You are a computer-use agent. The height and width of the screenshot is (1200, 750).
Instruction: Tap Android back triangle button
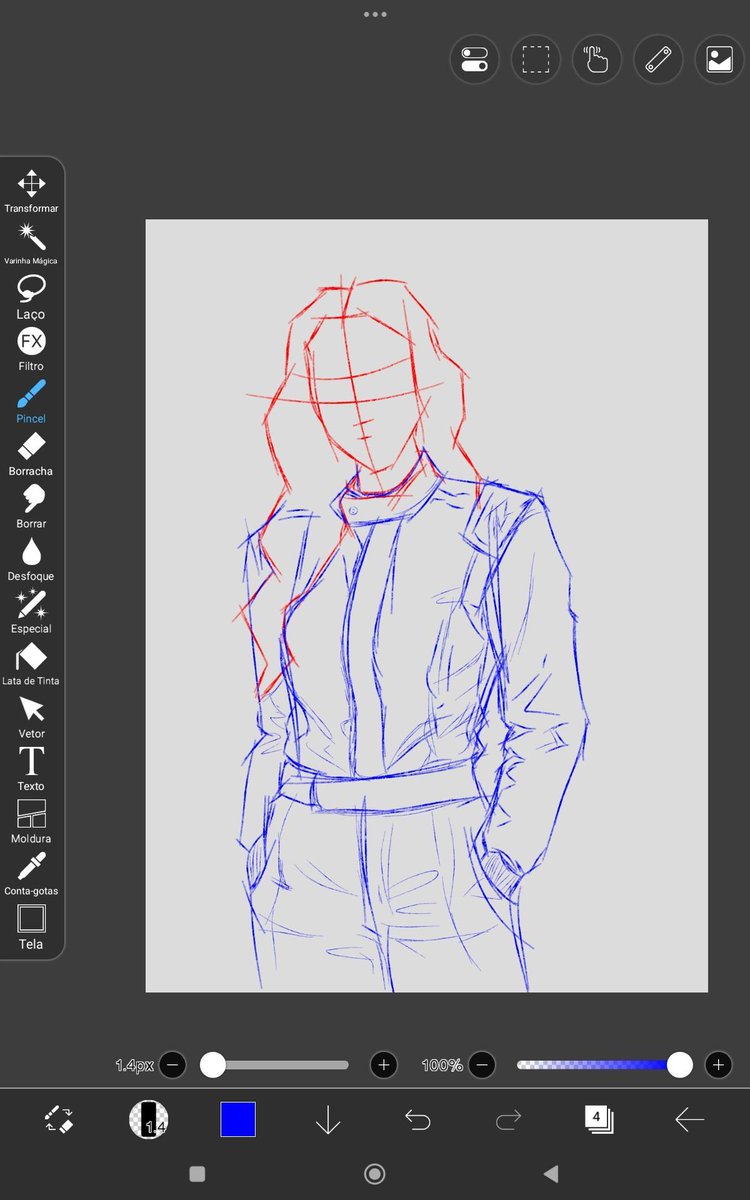coord(550,1174)
